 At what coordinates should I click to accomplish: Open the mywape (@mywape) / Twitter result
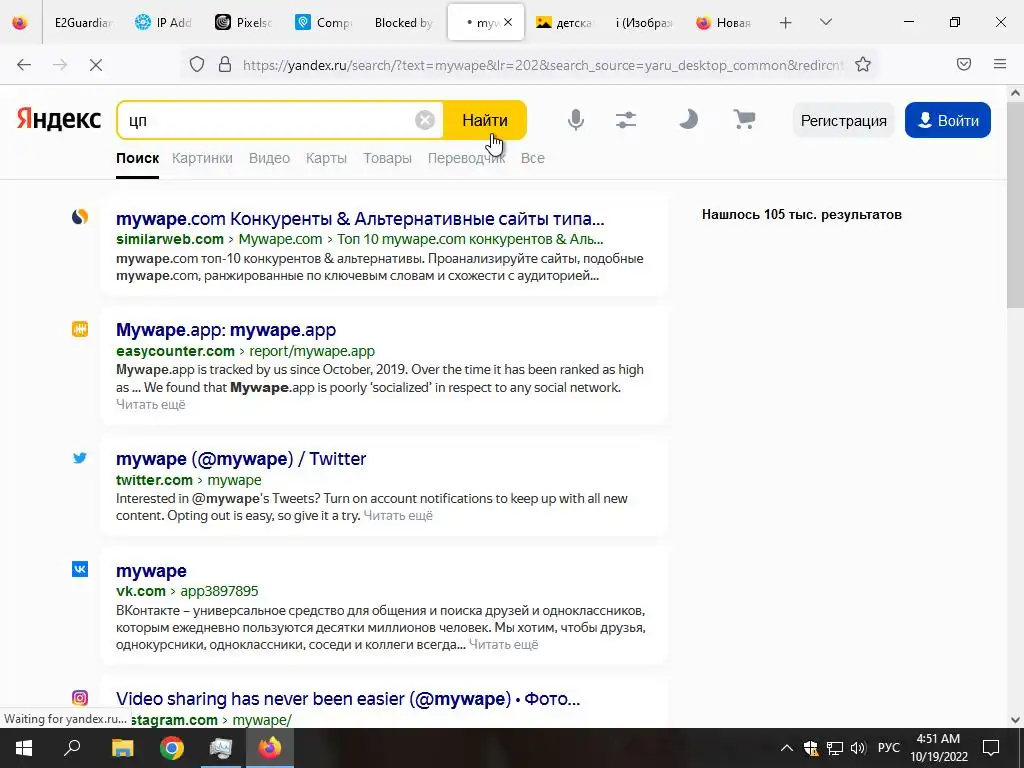(241, 458)
